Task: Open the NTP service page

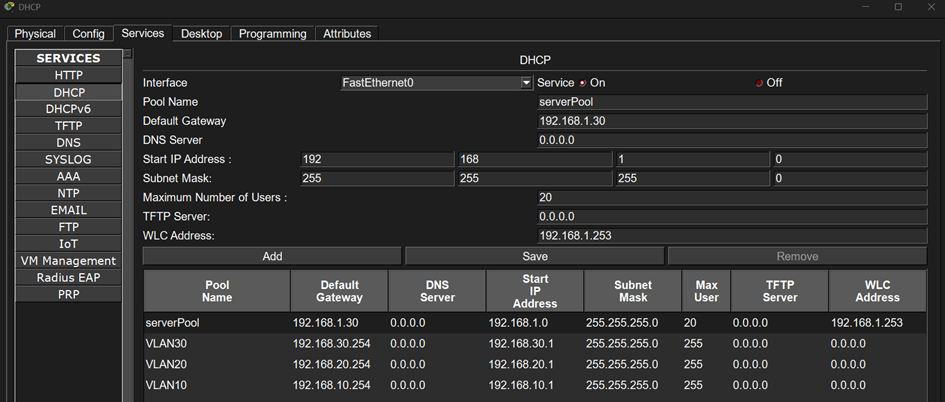Action: (x=69, y=193)
